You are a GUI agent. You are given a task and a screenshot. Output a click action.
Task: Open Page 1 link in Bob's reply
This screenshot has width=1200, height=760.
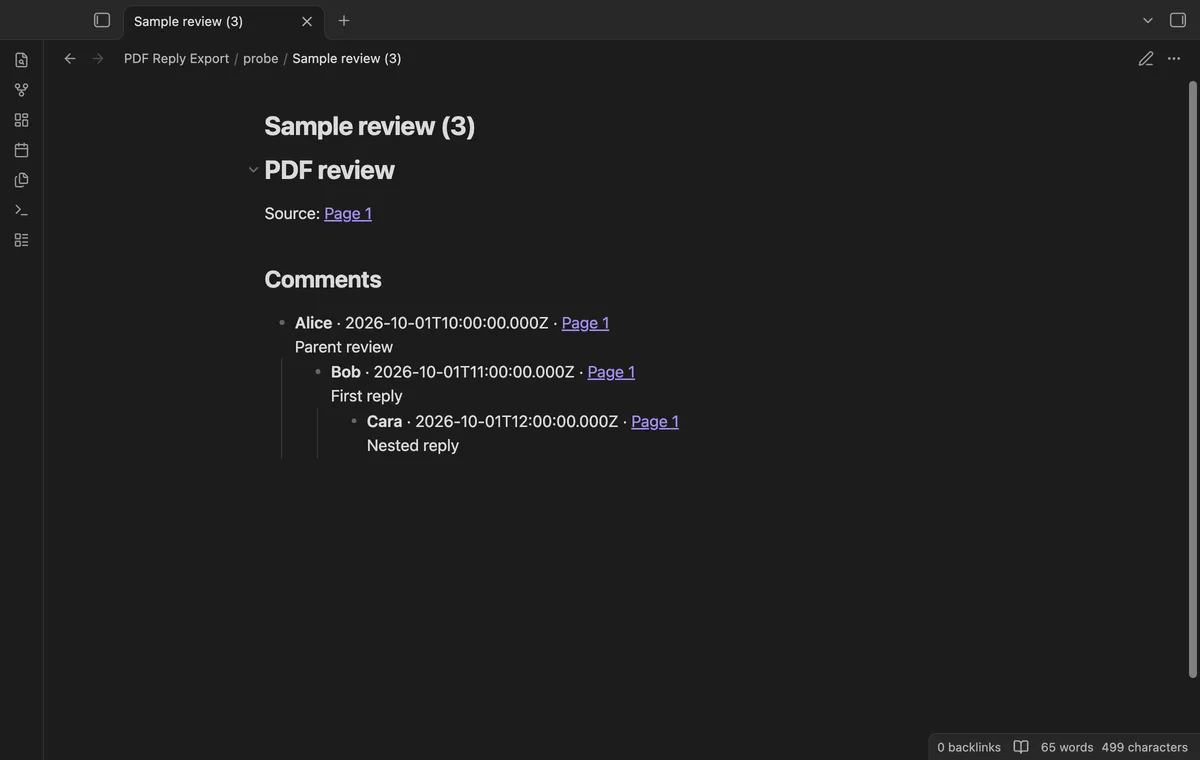[x=611, y=371]
